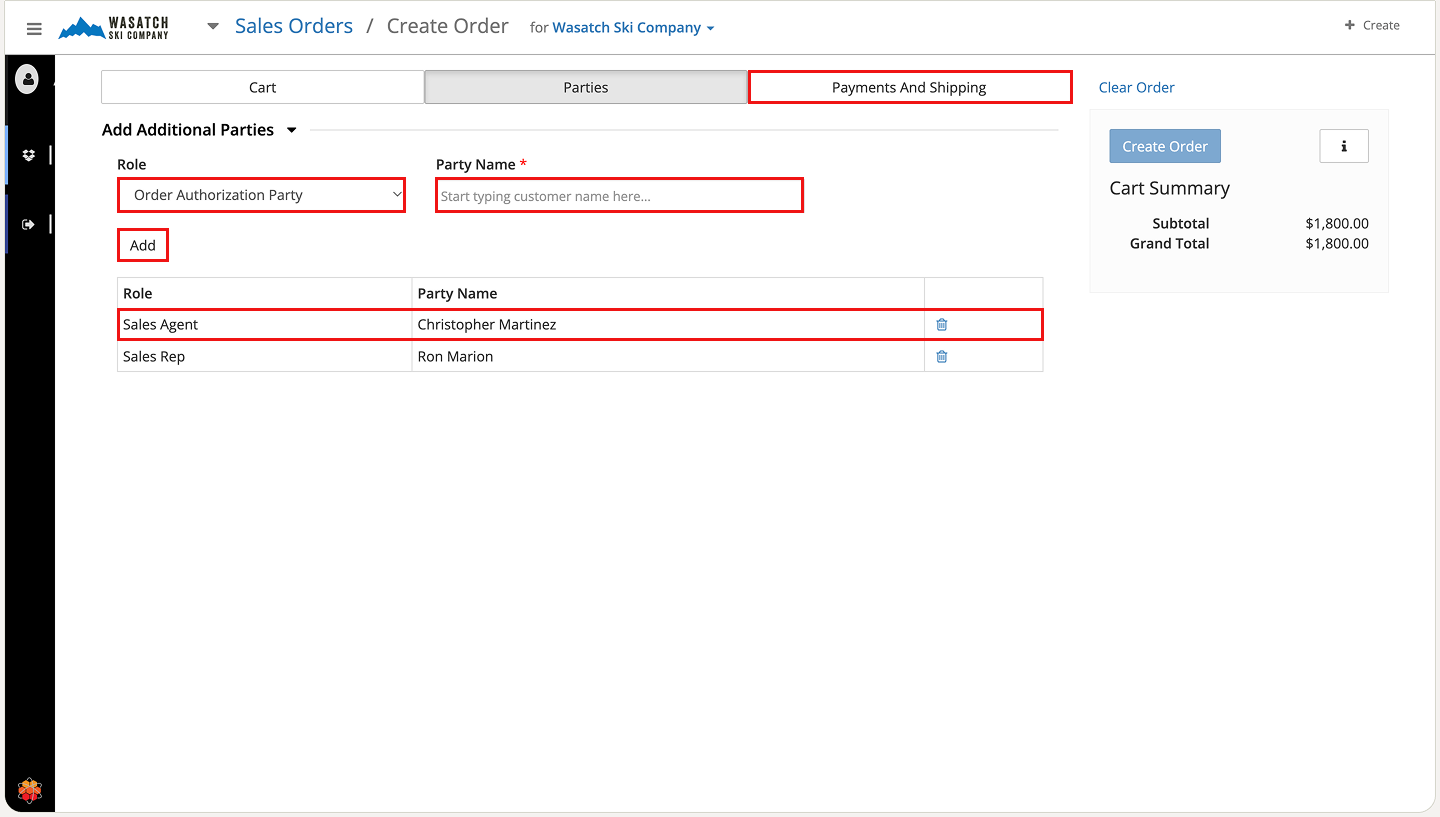
Task: Select the Parties tab
Action: point(586,88)
